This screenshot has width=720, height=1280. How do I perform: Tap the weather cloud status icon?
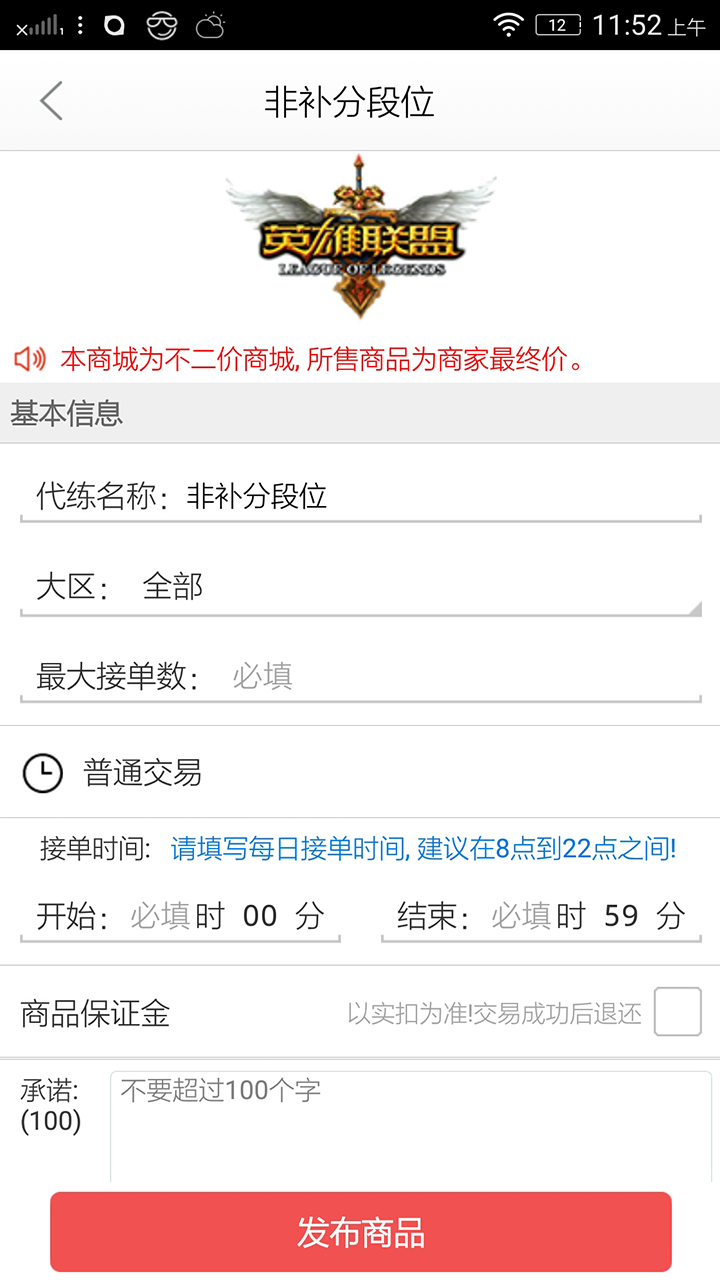point(210,26)
